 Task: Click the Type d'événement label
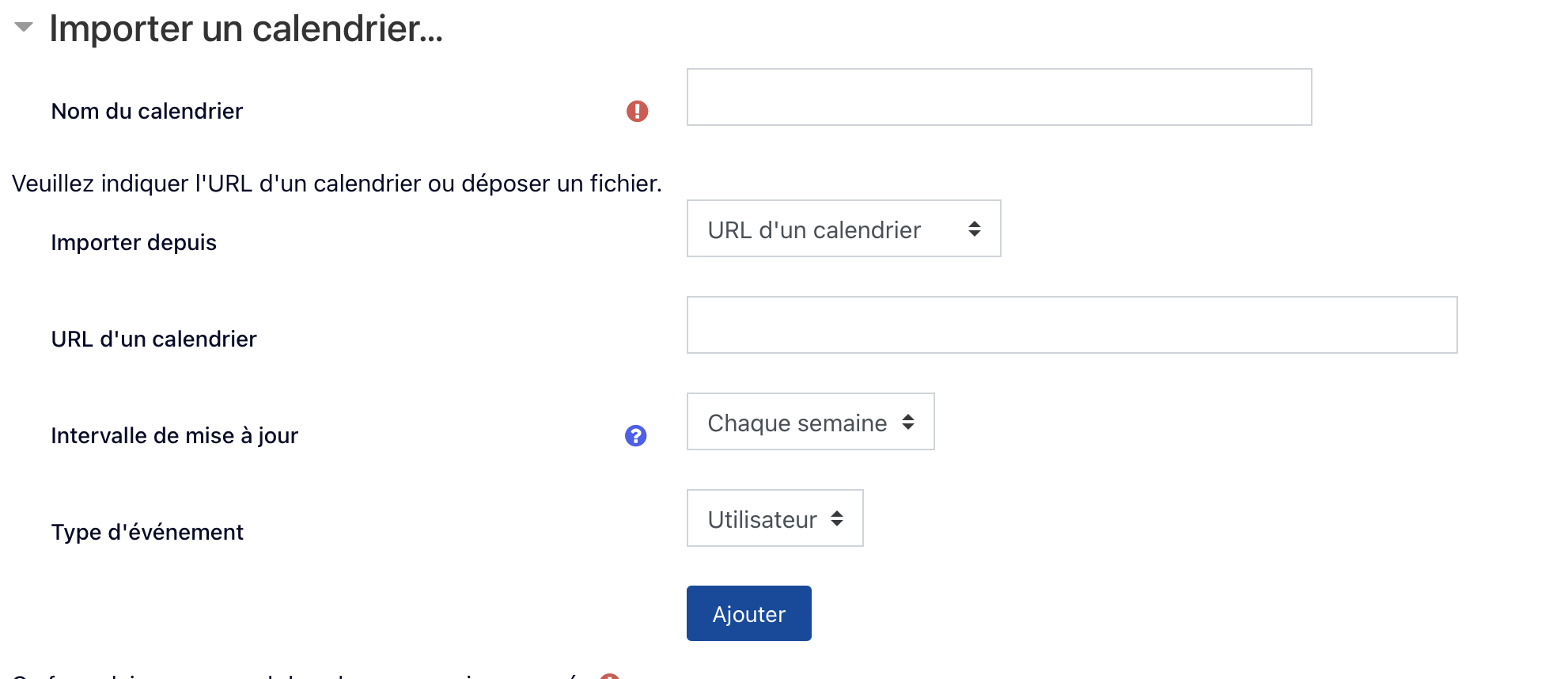[147, 533]
